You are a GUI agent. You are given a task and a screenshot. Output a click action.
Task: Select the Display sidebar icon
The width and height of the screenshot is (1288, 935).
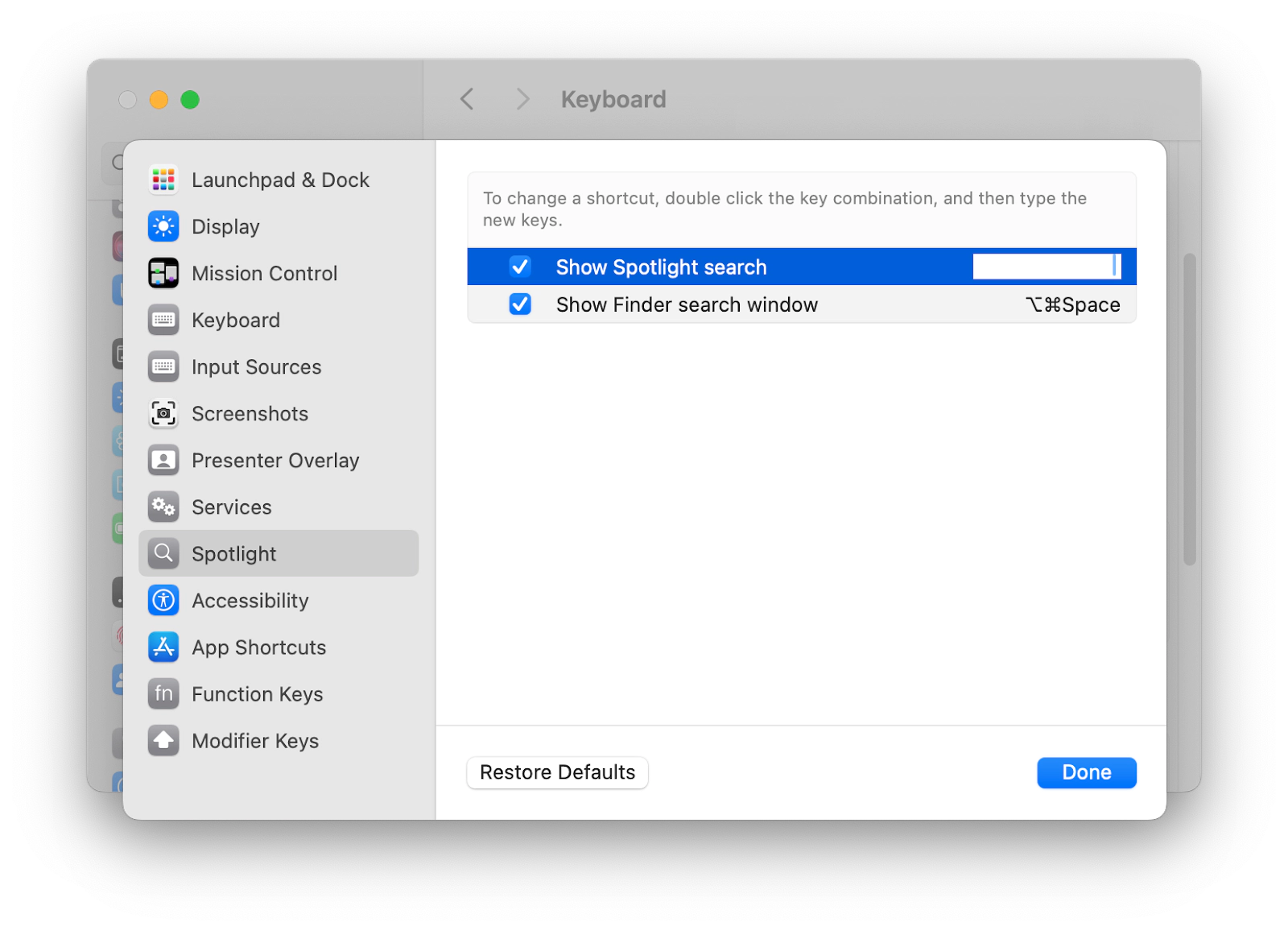coord(163,226)
